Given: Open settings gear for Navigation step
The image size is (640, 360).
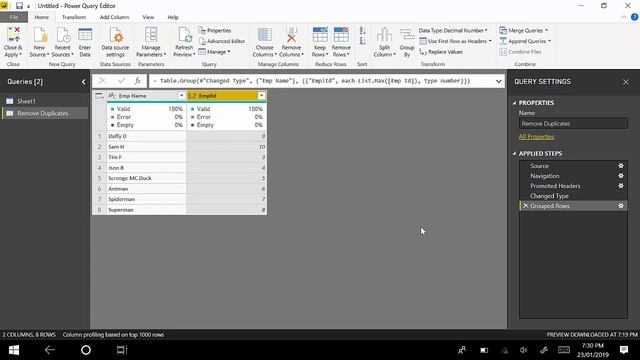Looking at the screenshot, I should tap(621, 176).
